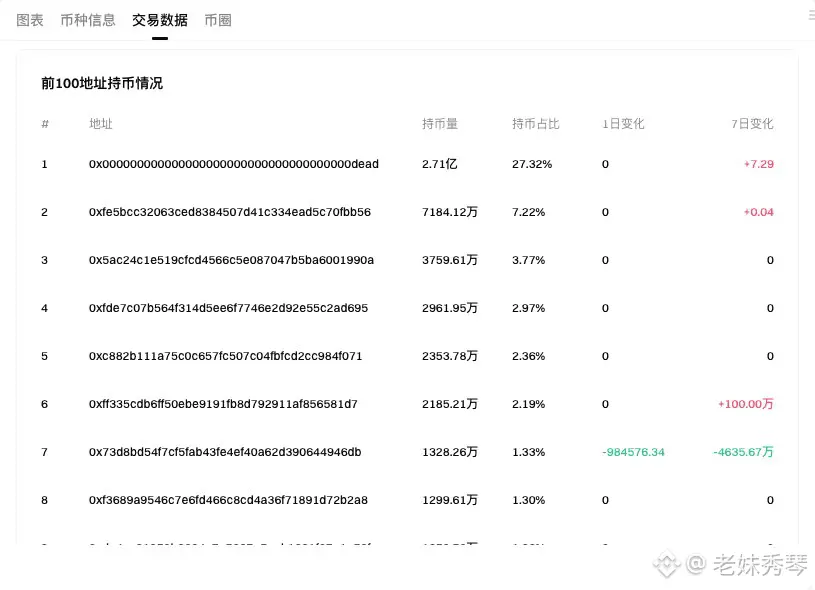Click the 2.36% share value
The image size is (815, 590).
[529, 356]
